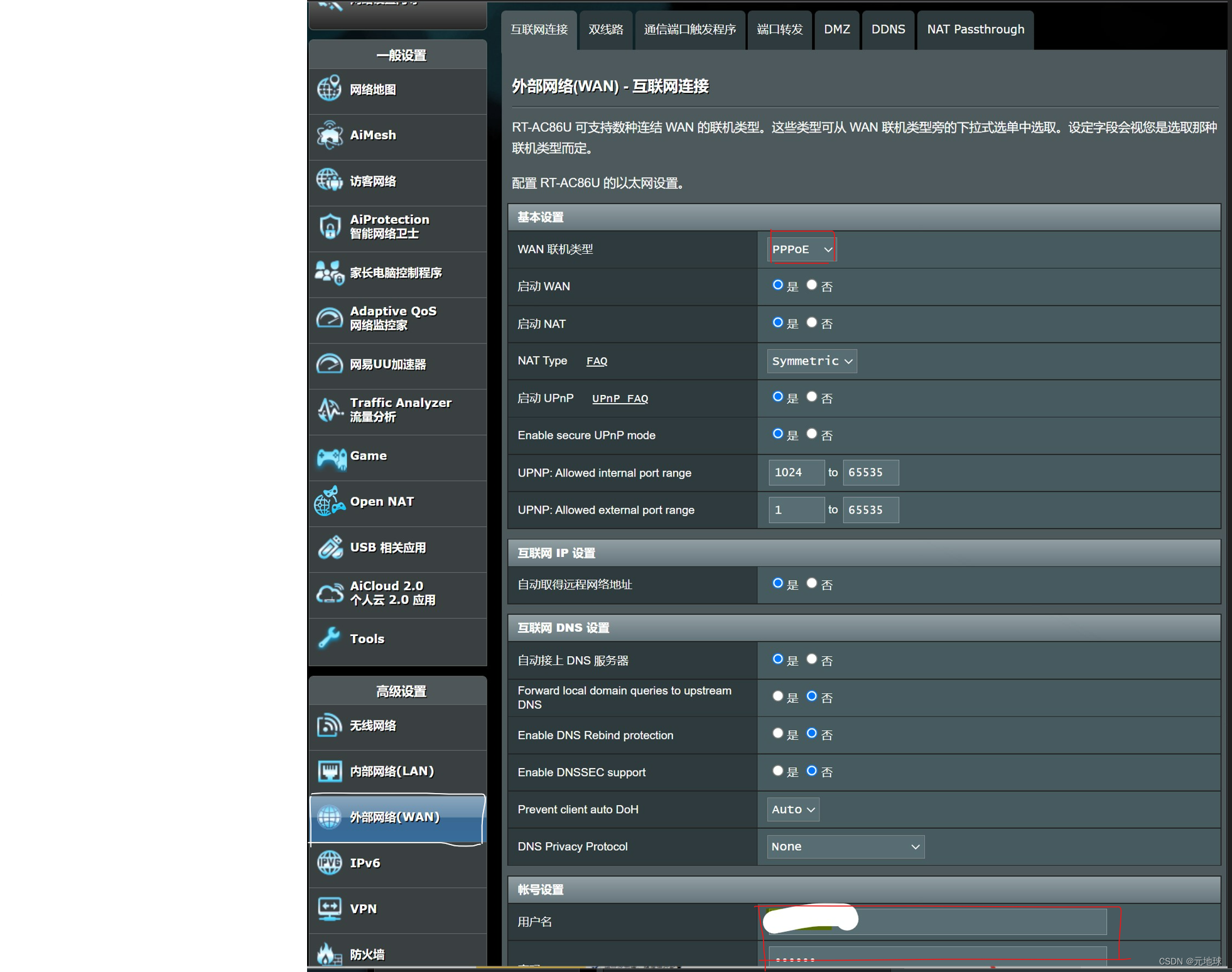This screenshot has height=972, width=1232.
Task: Open the WAN 联机类型 PPPoE dropdown
Action: point(802,249)
